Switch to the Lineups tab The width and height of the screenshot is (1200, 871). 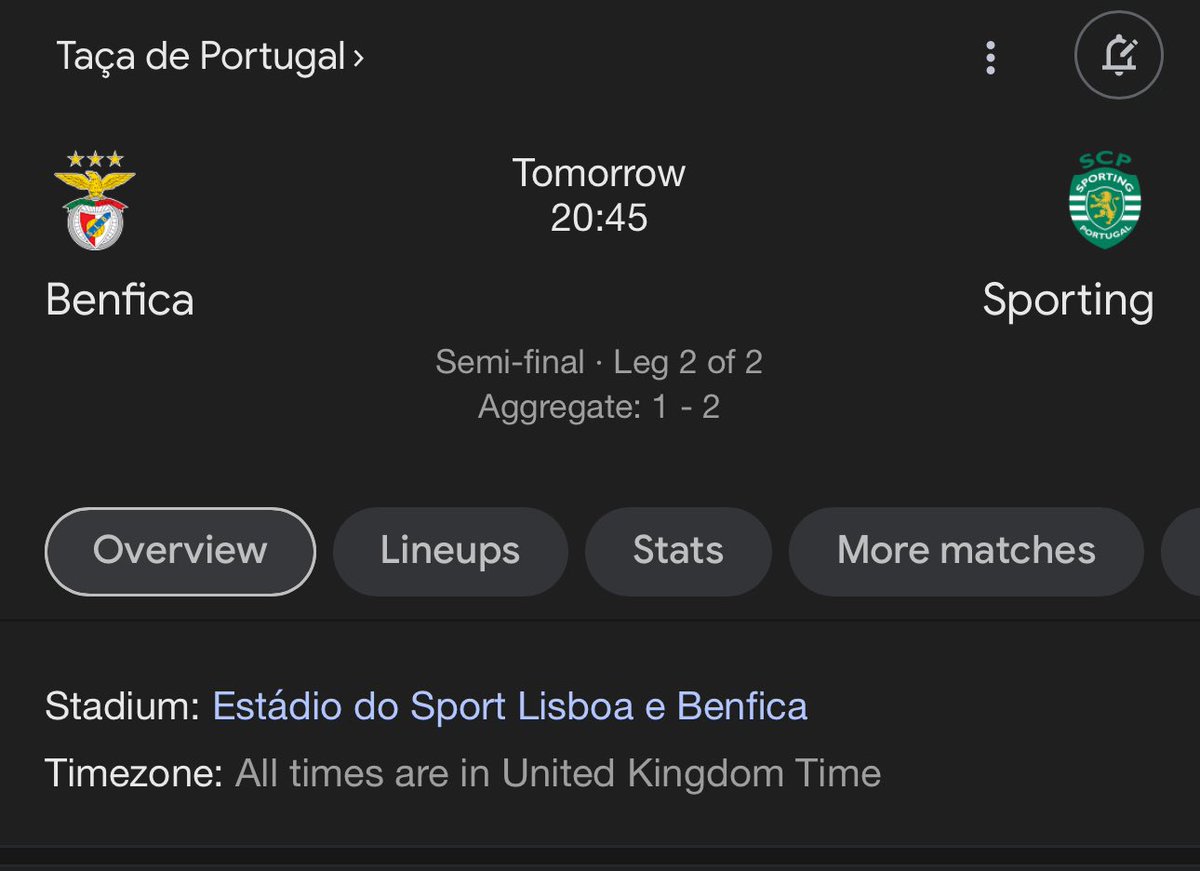[450, 551]
